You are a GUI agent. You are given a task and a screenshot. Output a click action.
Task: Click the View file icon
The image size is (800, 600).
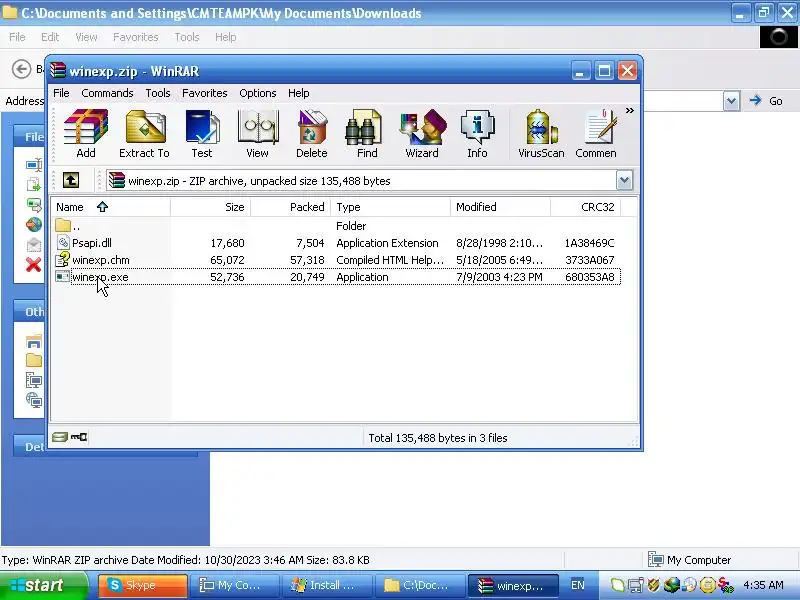[x=258, y=134]
